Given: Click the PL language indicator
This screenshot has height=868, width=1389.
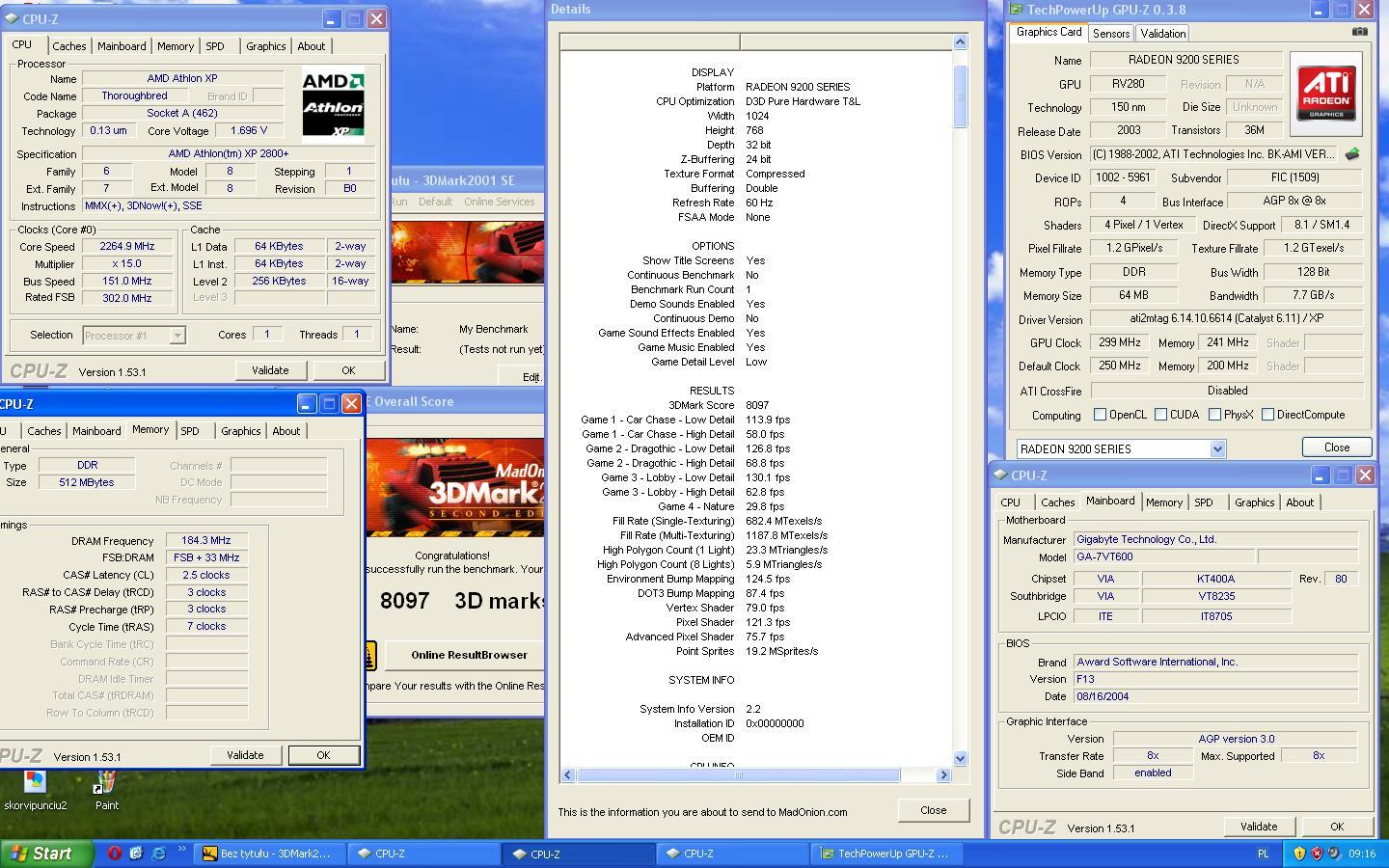Looking at the screenshot, I should coord(1264,854).
